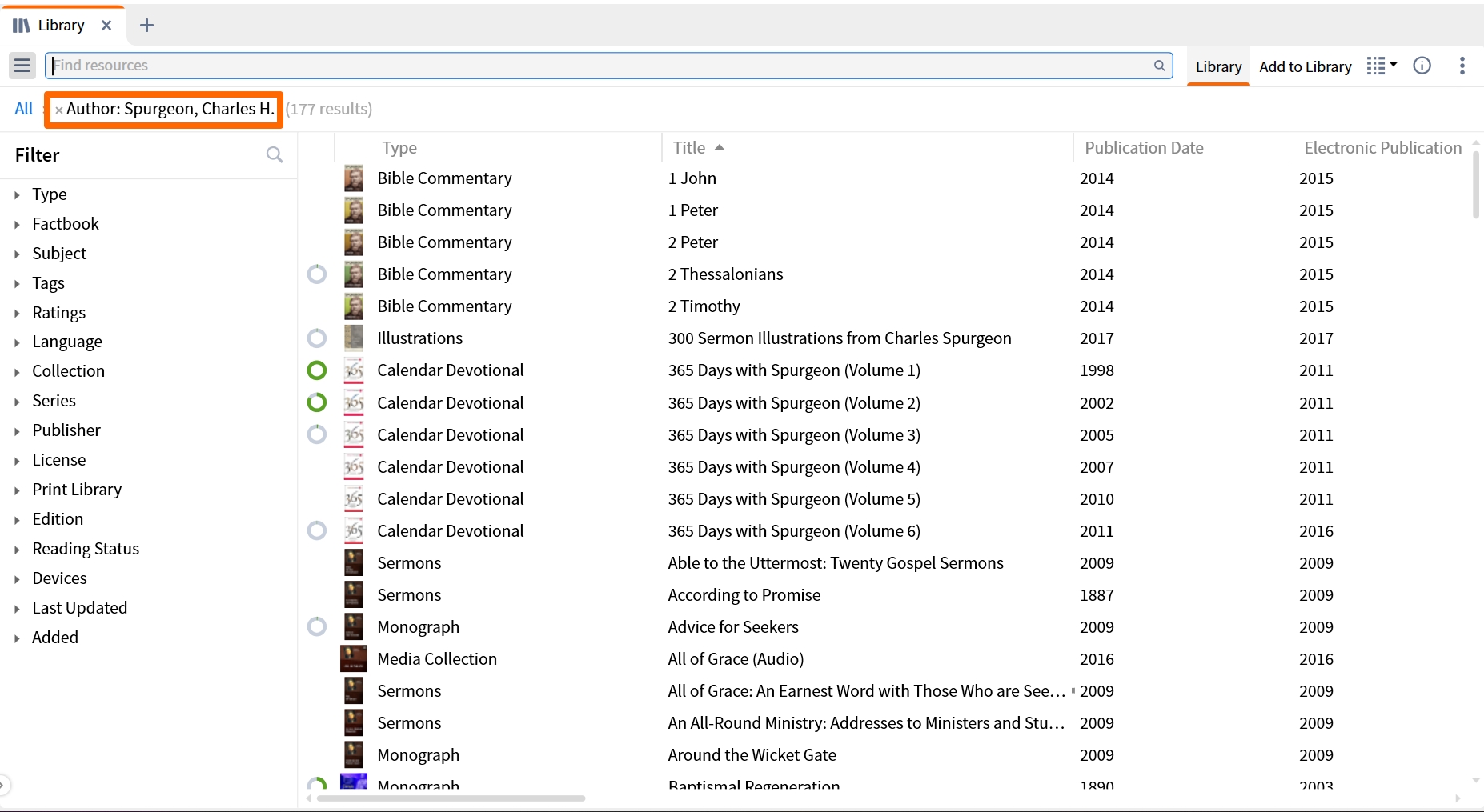Click the search magnifier in Find resources

coord(1159,66)
